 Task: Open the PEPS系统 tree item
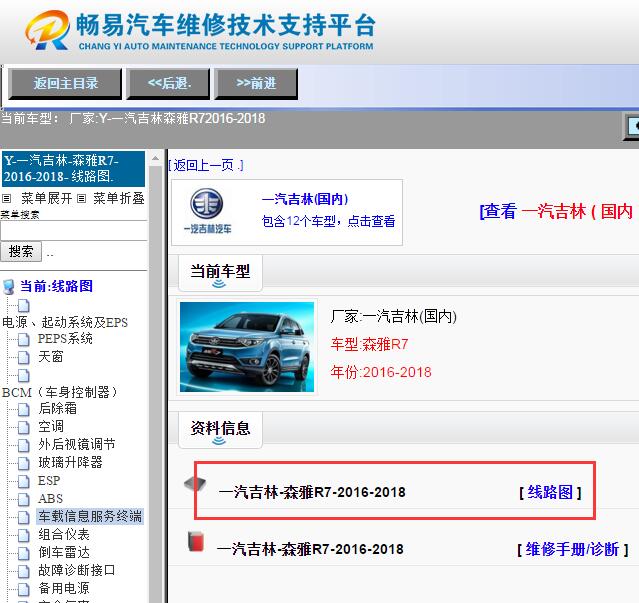[x=65, y=338]
